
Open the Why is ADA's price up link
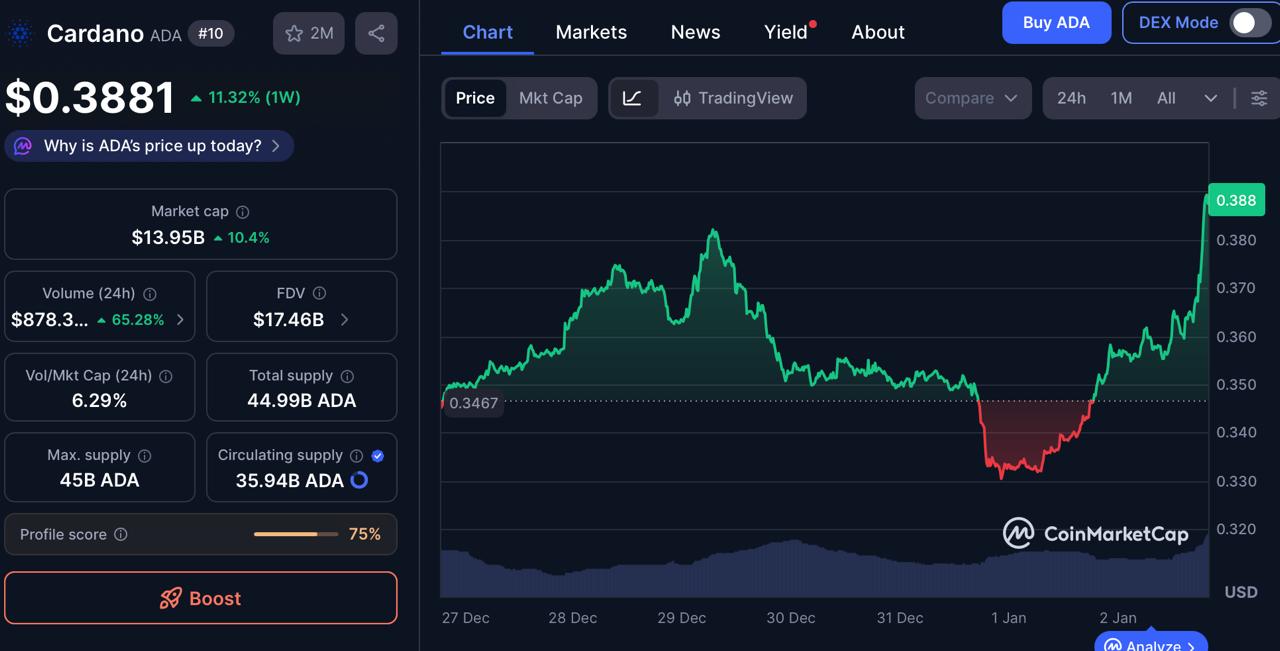[x=148, y=146]
